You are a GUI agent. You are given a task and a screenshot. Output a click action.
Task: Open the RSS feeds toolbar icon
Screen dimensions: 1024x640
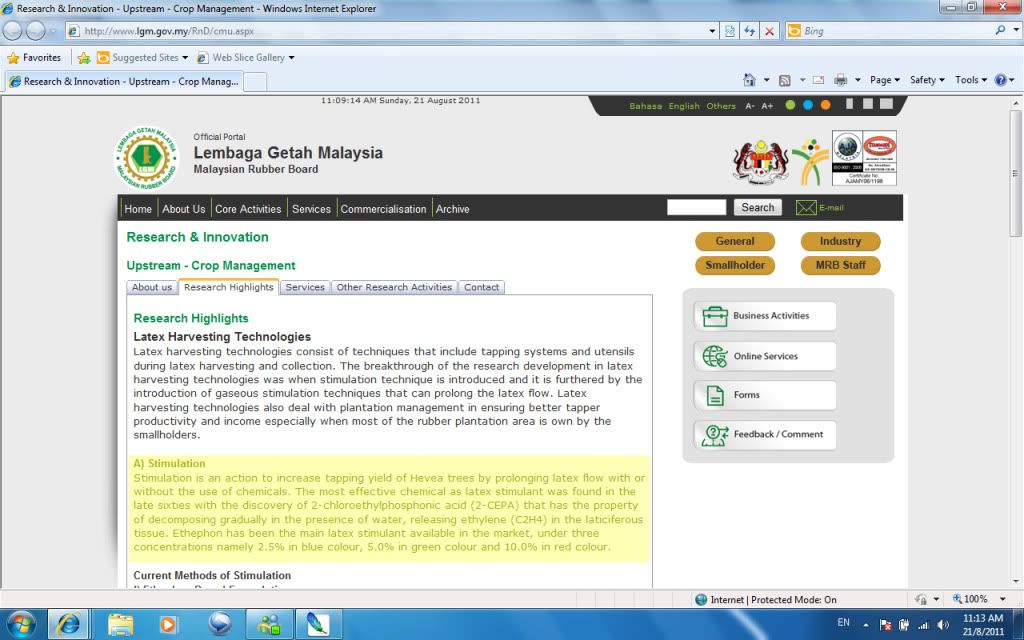[785, 80]
